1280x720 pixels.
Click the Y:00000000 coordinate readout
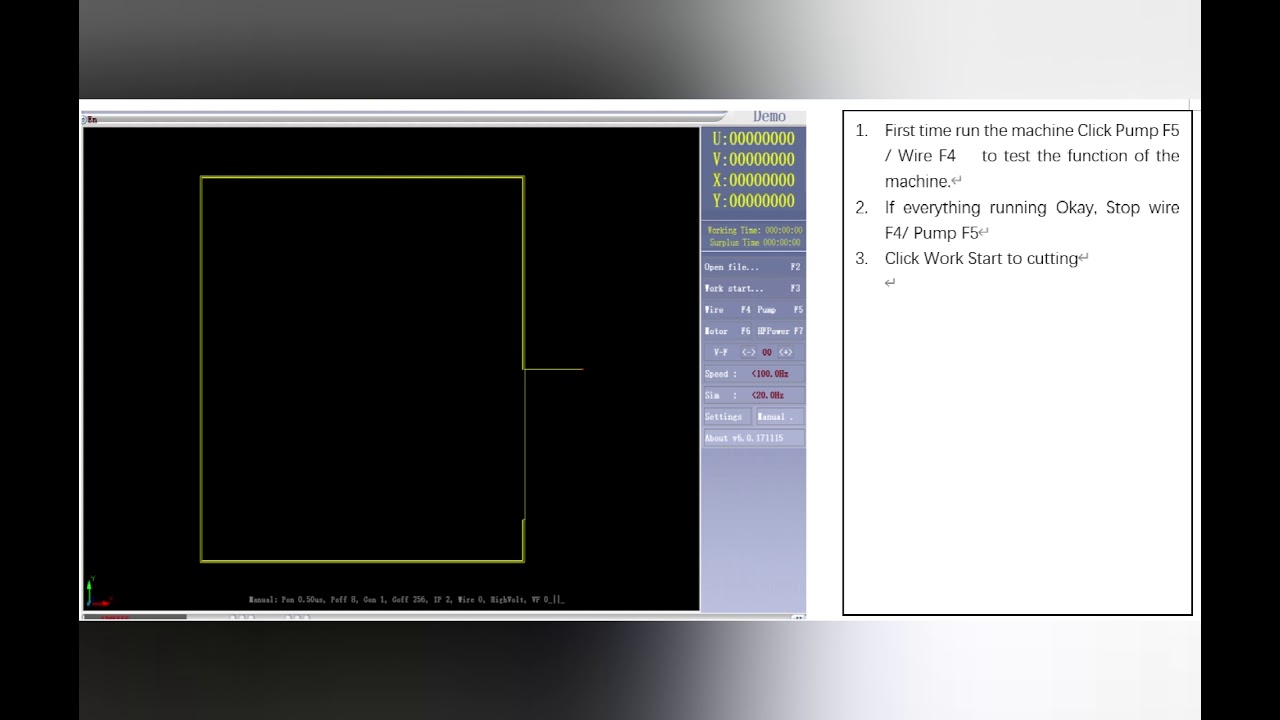[753, 201]
